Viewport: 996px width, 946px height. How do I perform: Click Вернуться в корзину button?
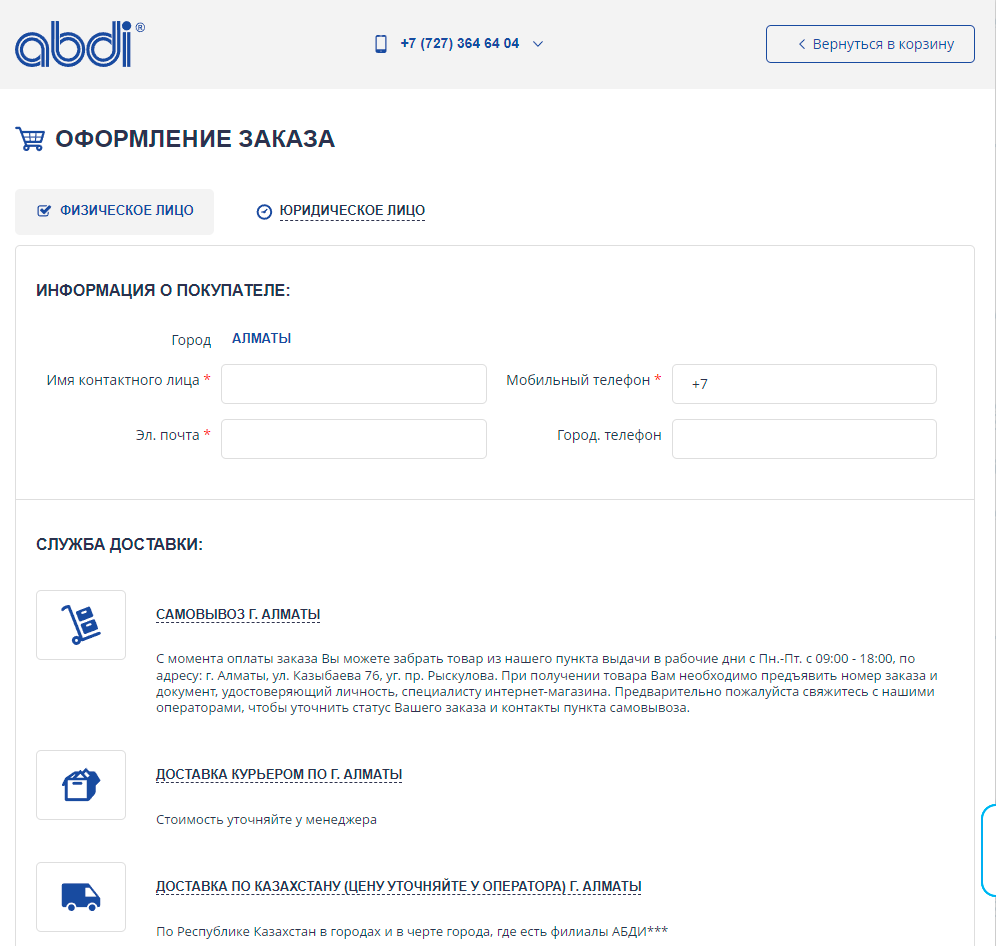(x=870, y=44)
